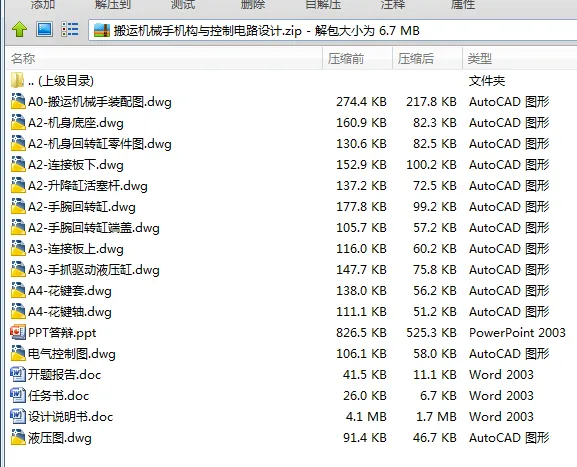577x467 pixels.
Task: Select icon of A4-花键轴.dwg
Action: (x=18, y=311)
